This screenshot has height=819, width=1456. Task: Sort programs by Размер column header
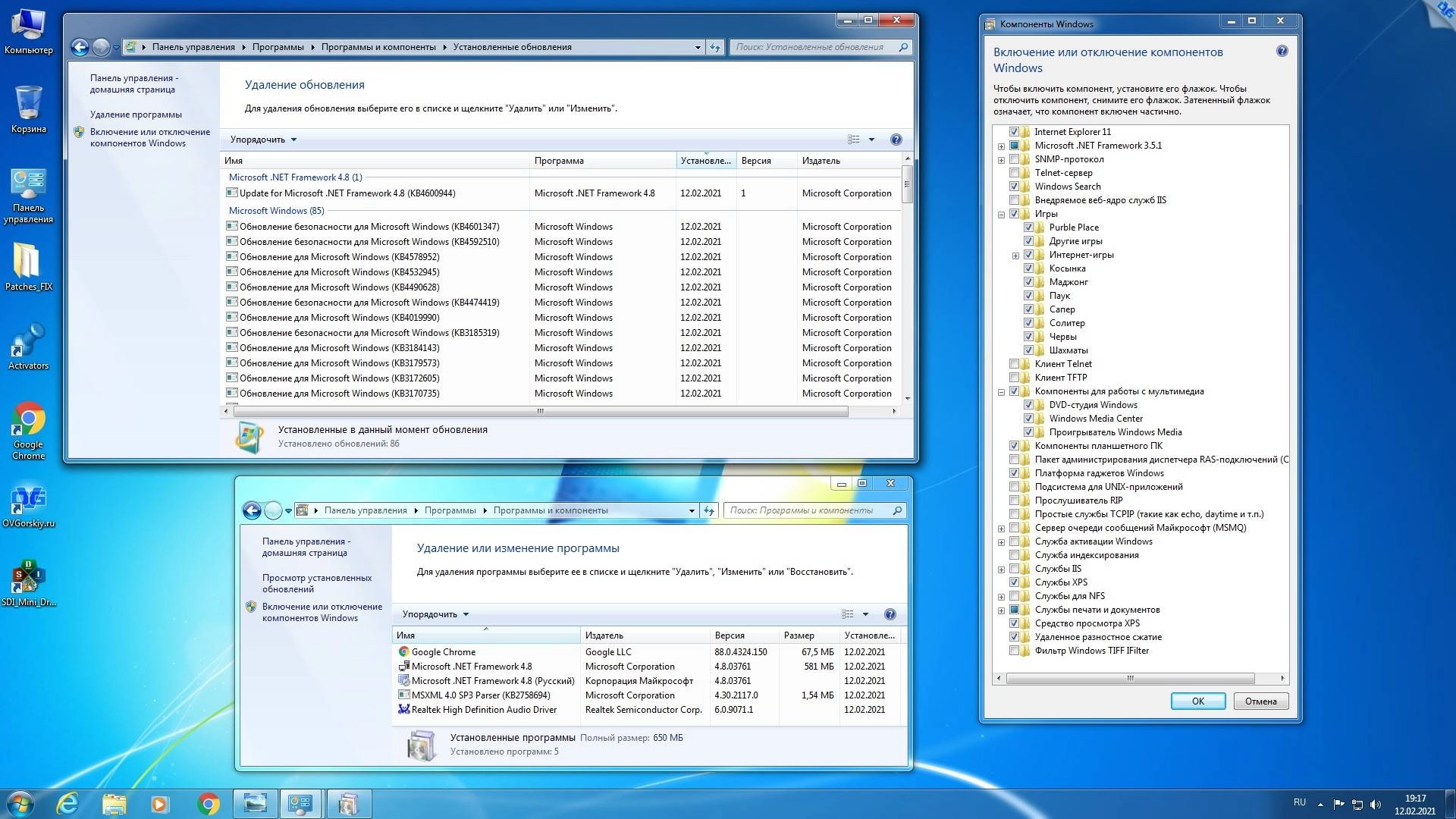coord(809,635)
